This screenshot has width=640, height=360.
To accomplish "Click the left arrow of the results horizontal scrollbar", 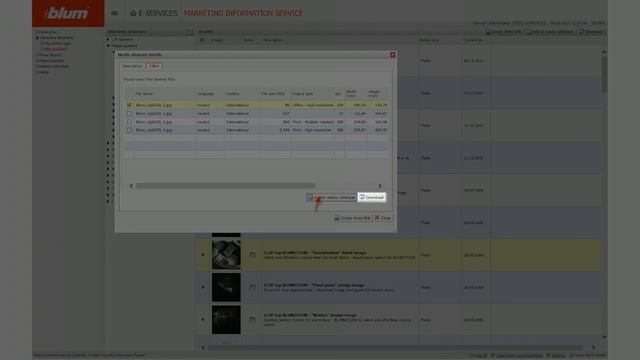I will 203,347.
